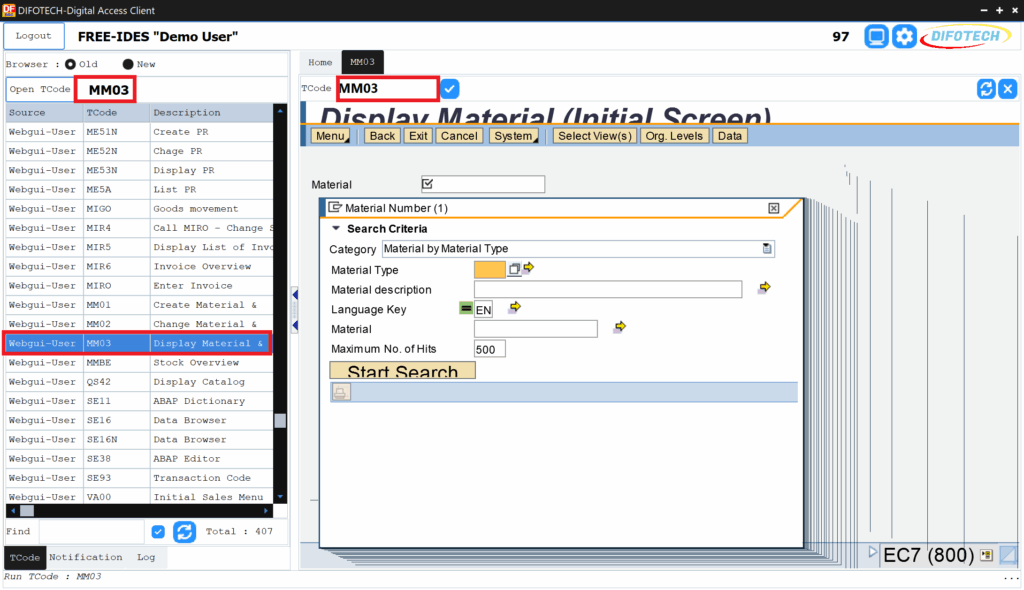The height and width of the screenshot is (590, 1024).
Task: Open the Notification tab
Action: (x=86, y=558)
